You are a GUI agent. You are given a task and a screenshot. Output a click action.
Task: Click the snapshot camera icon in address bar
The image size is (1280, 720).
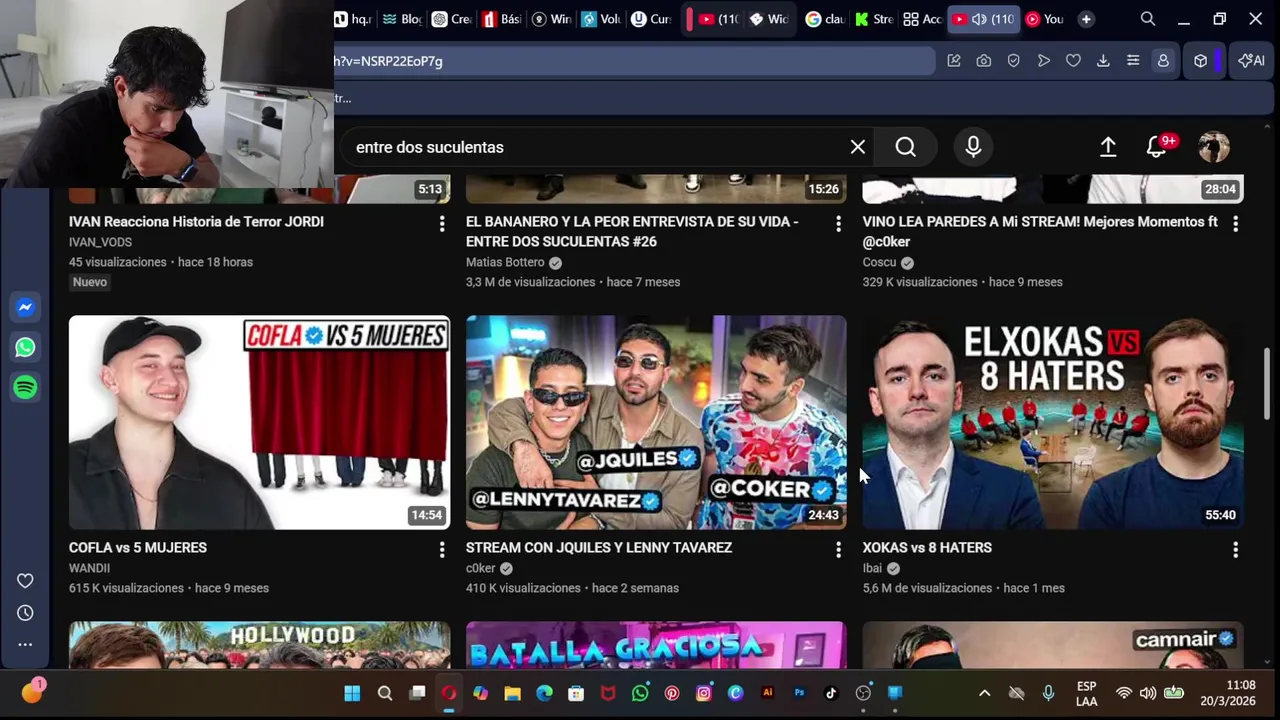984,61
